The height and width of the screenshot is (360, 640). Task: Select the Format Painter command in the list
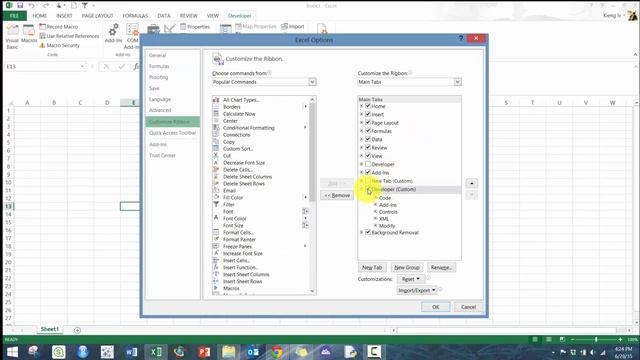coord(239,240)
